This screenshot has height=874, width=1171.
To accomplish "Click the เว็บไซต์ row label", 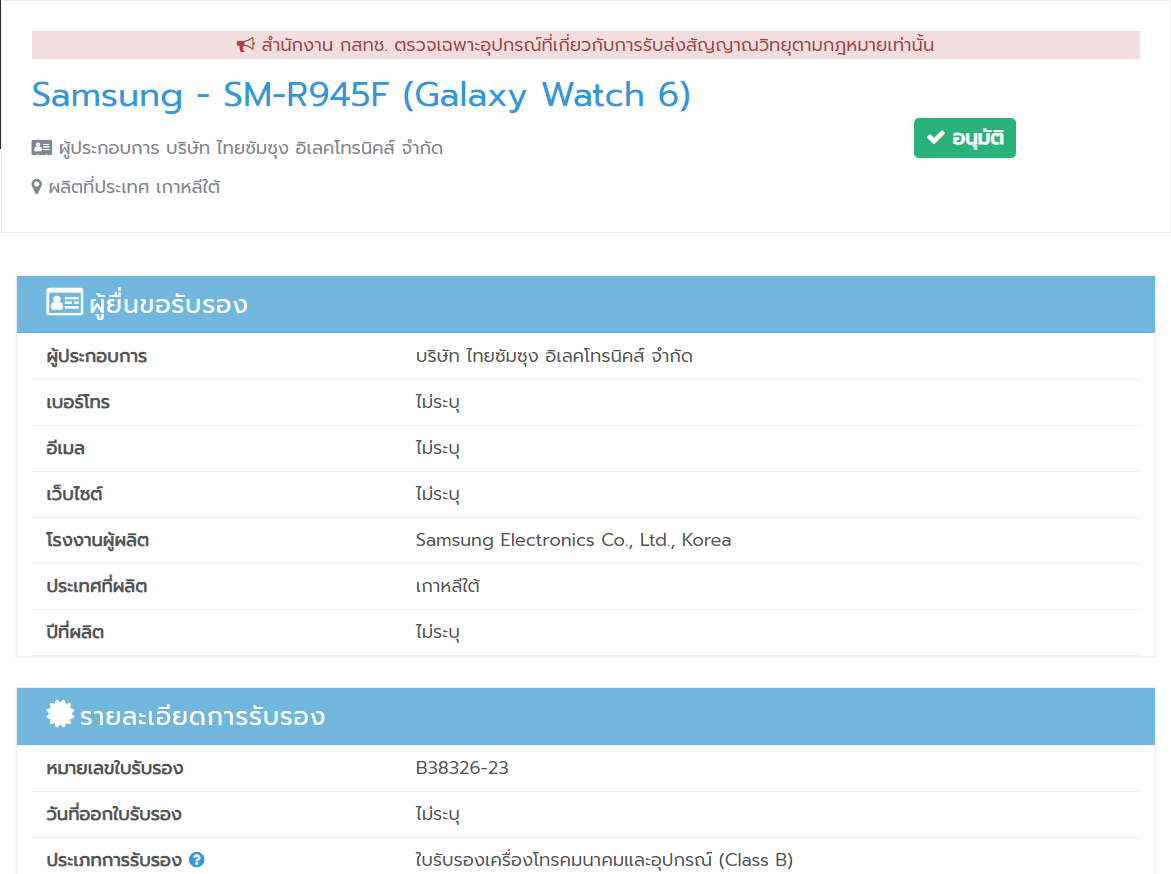I will (x=74, y=494).
